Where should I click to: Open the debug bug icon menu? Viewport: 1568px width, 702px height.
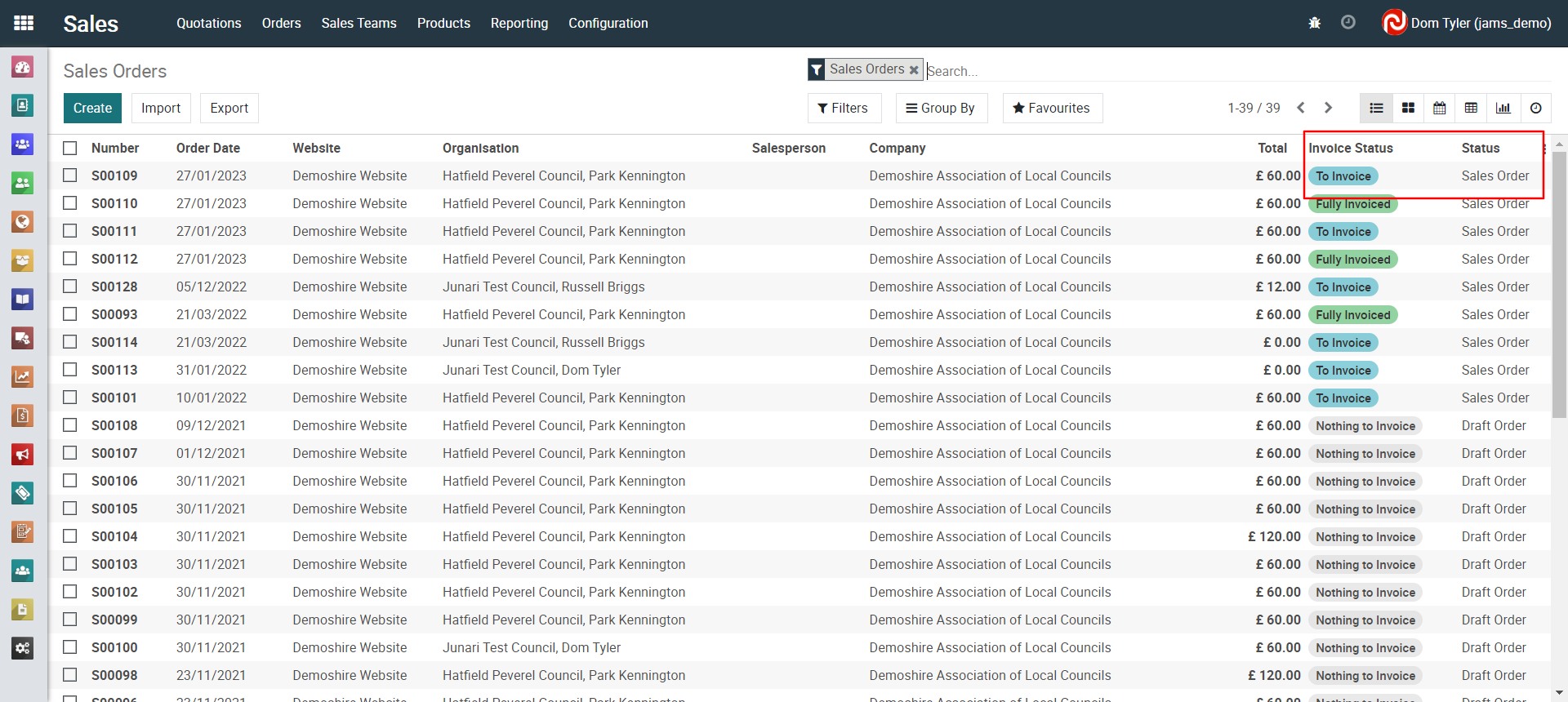pyautogui.click(x=1314, y=23)
